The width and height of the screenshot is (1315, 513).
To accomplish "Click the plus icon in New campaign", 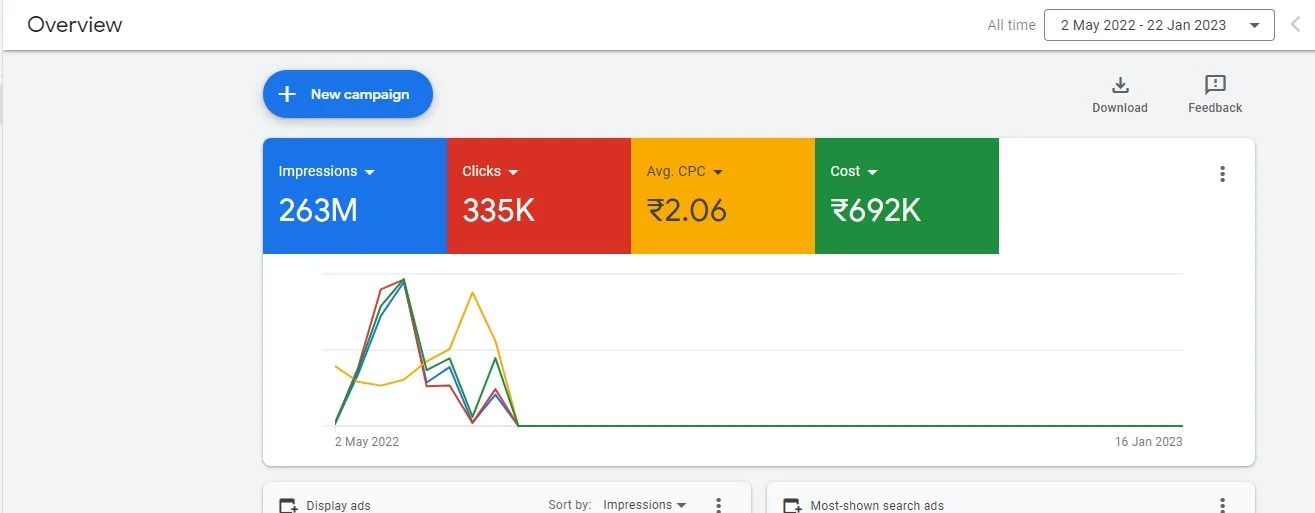I will 287,94.
